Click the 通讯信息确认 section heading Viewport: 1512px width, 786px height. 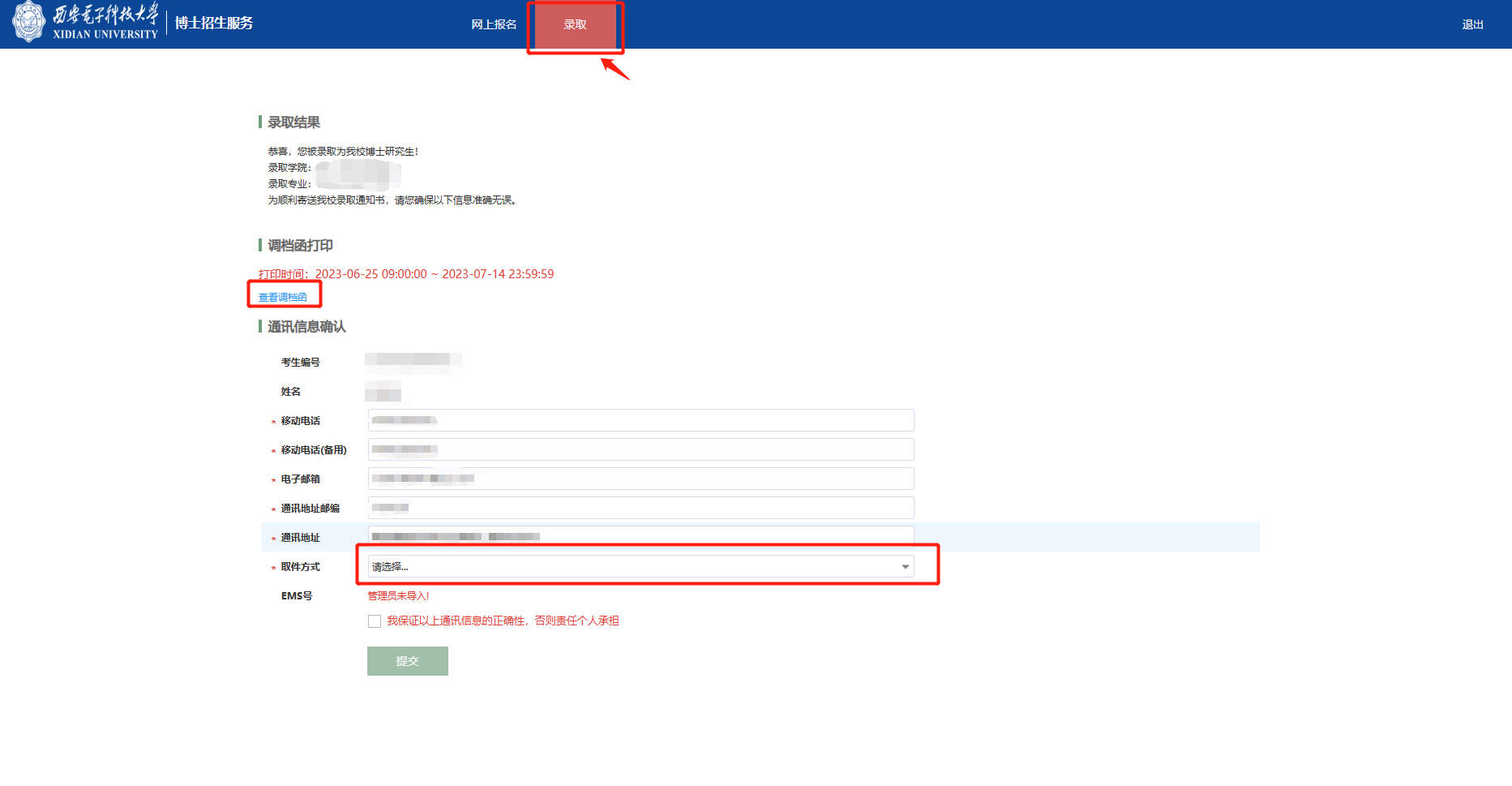(x=306, y=327)
